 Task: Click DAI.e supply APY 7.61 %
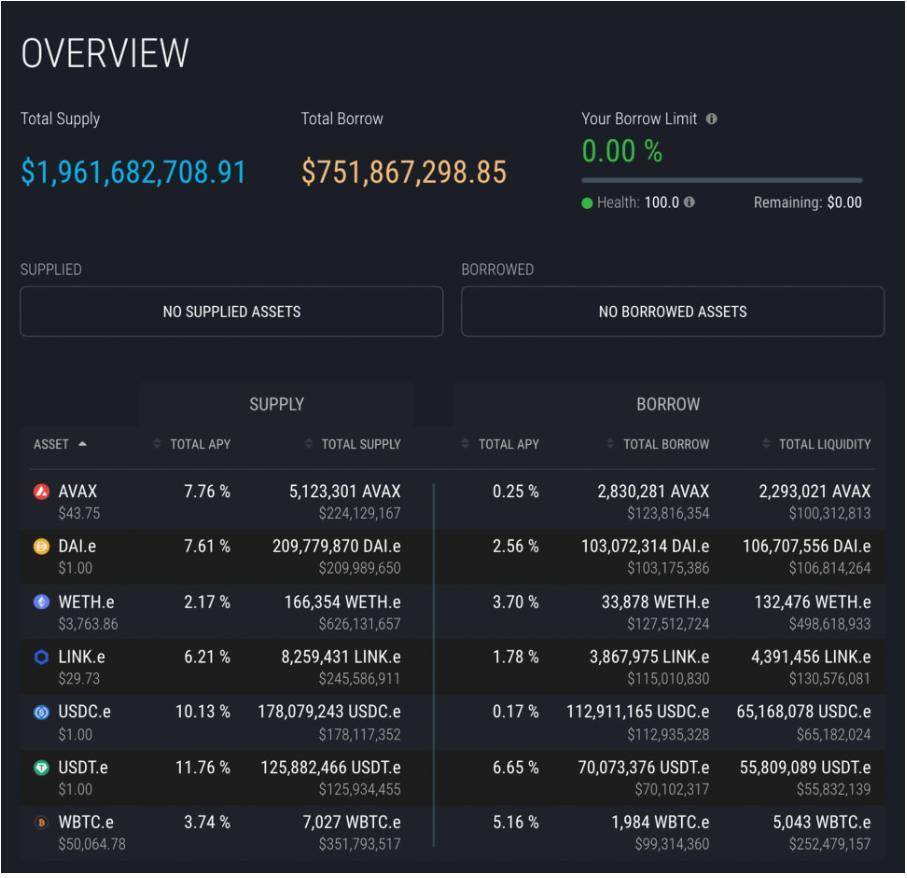pos(207,547)
